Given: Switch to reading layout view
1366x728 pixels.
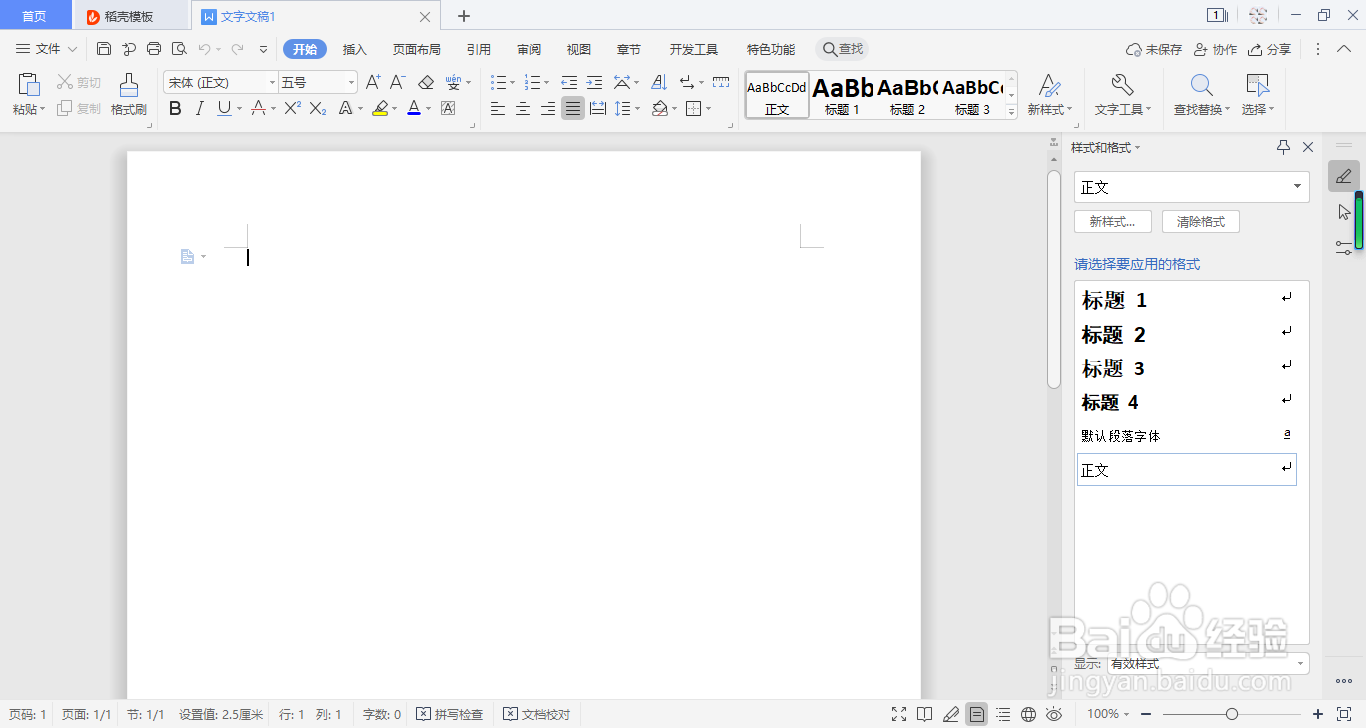Looking at the screenshot, I should pos(925,714).
